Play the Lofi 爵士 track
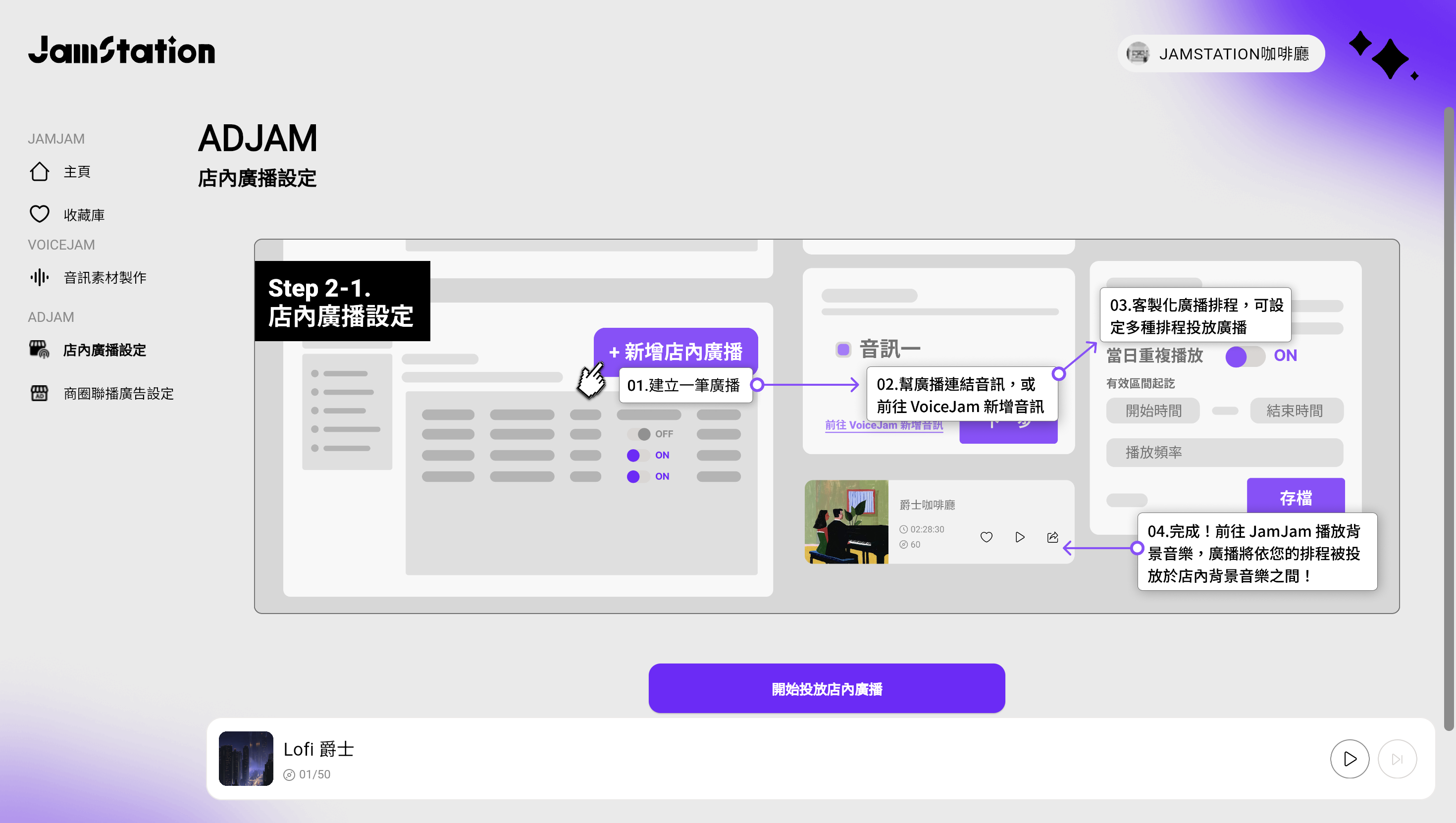Viewport: 1456px width, 823px height. 1350,759
